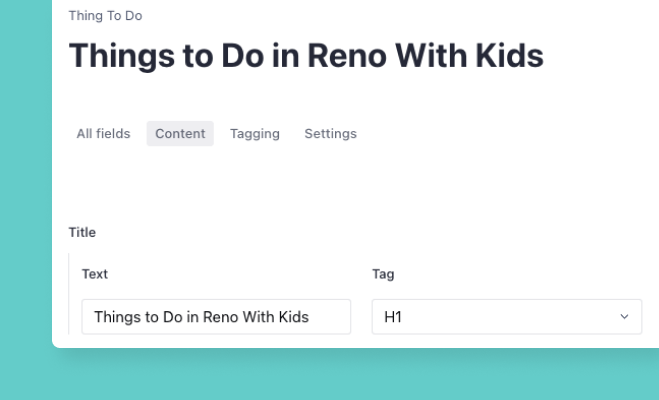Image resolution: width=659 pixels, height=400 pixels.
Task: Click the page heading 'Things to Do in Reno With Kids'
Action: tap(305, 56)
